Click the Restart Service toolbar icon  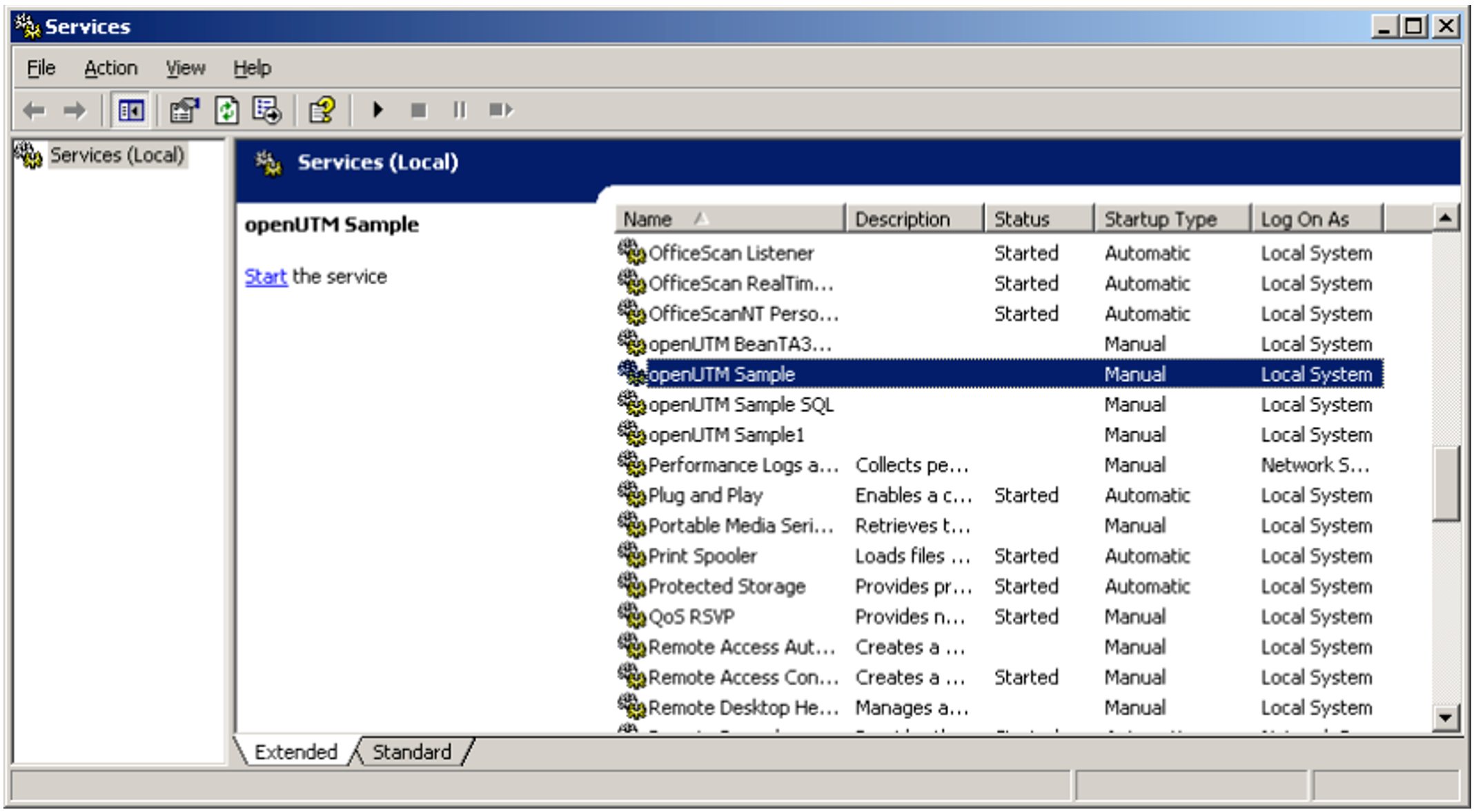pos(500,110)
